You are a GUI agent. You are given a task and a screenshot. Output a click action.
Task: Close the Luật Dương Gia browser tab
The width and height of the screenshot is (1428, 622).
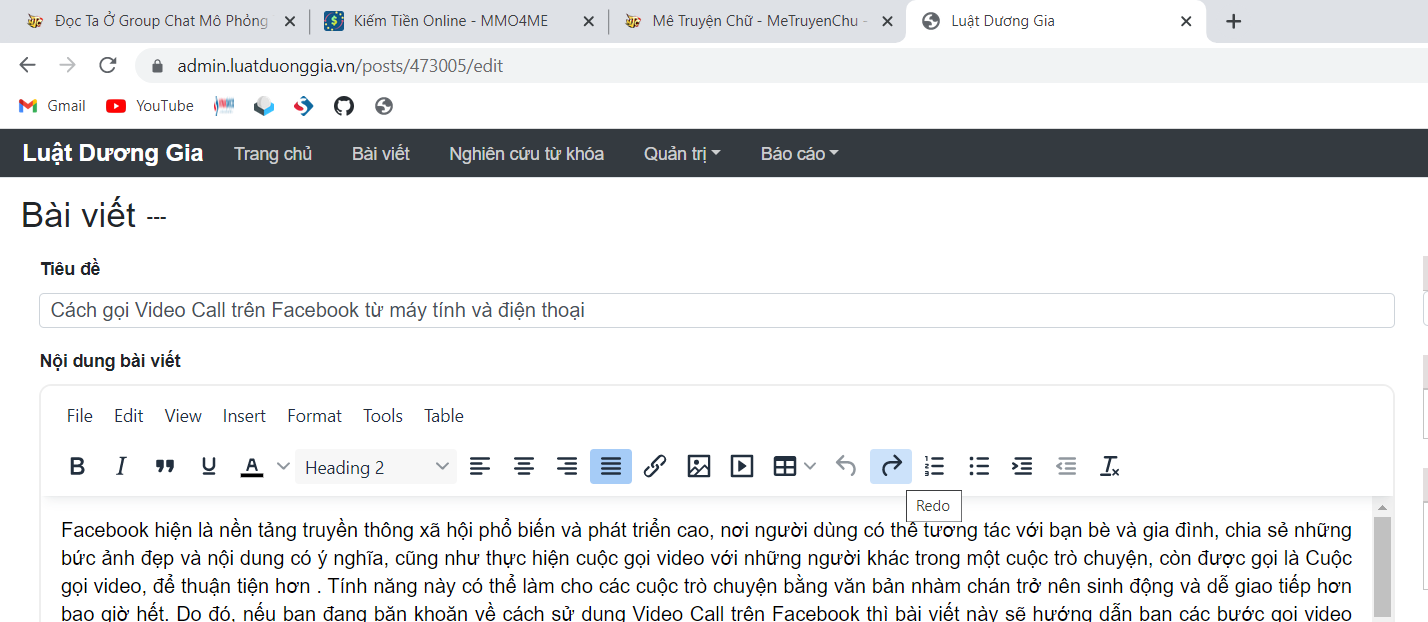click(1186, 21)
